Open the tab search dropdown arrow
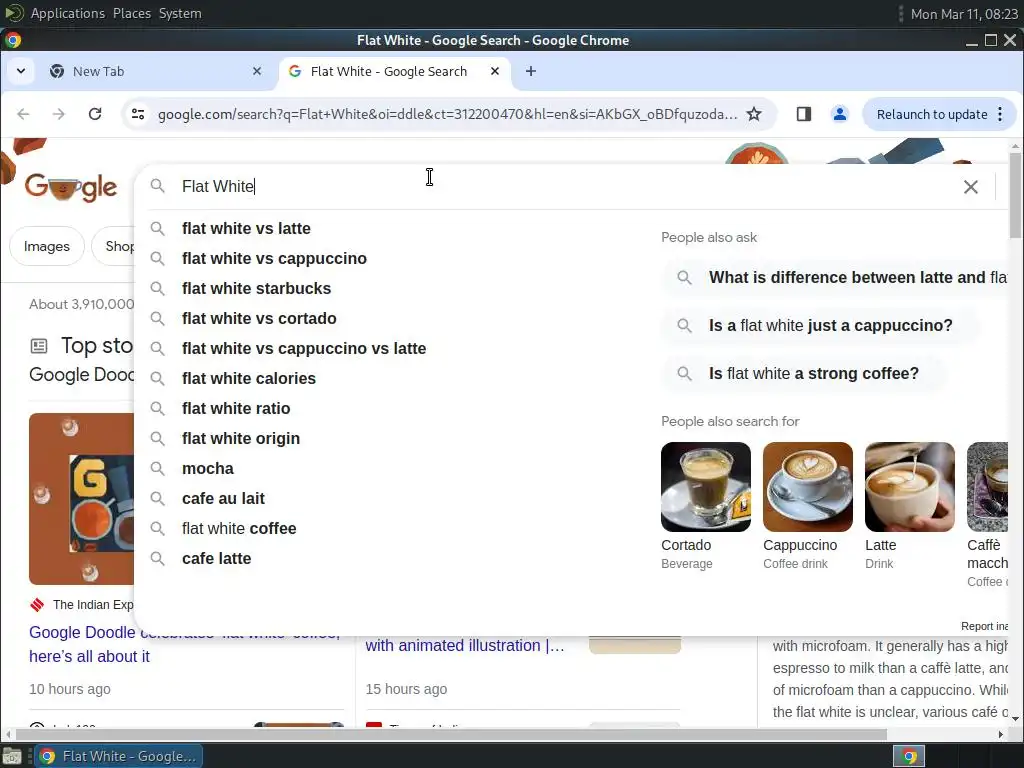The width and height of the screenshot is (1024, 768). (x=21, y=71)
